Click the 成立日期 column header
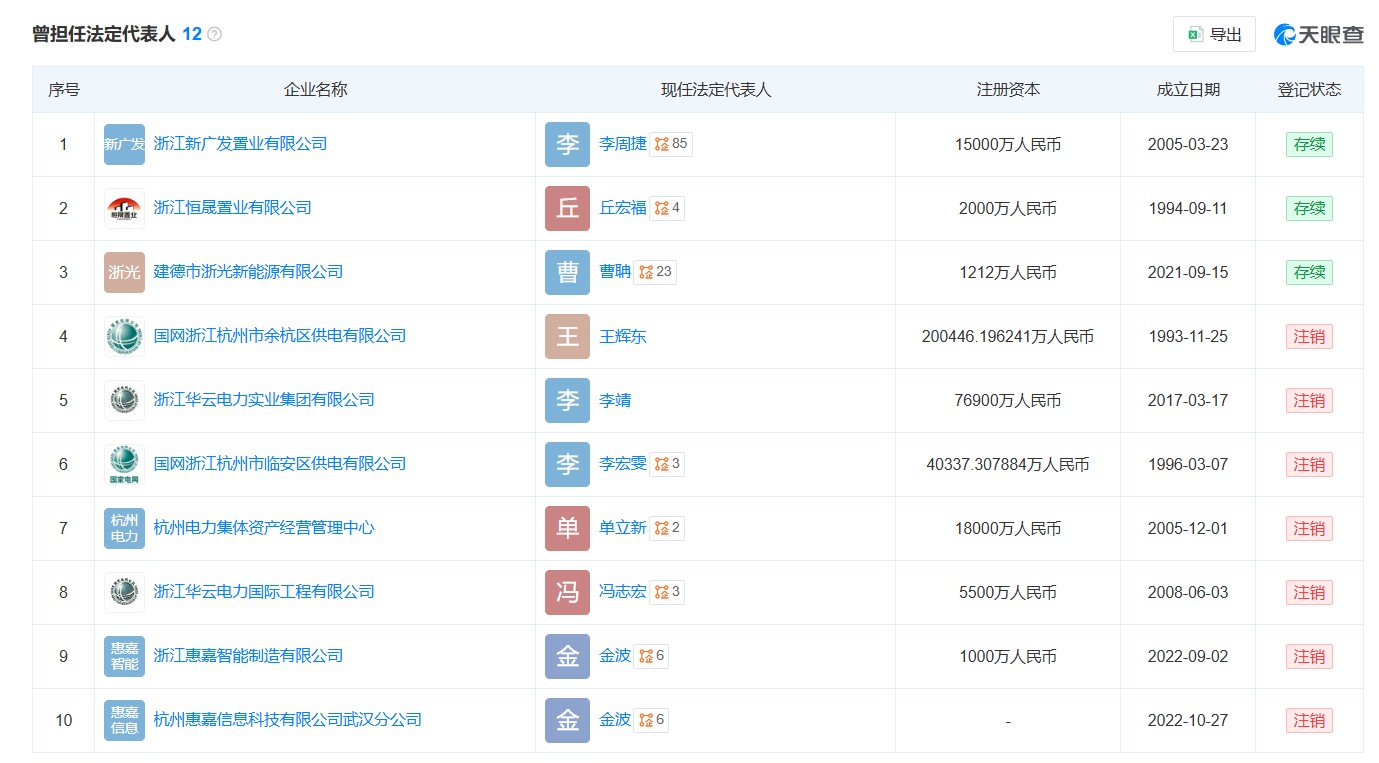Screen dimensions: 1379x763 click(x=1188, y=90)
